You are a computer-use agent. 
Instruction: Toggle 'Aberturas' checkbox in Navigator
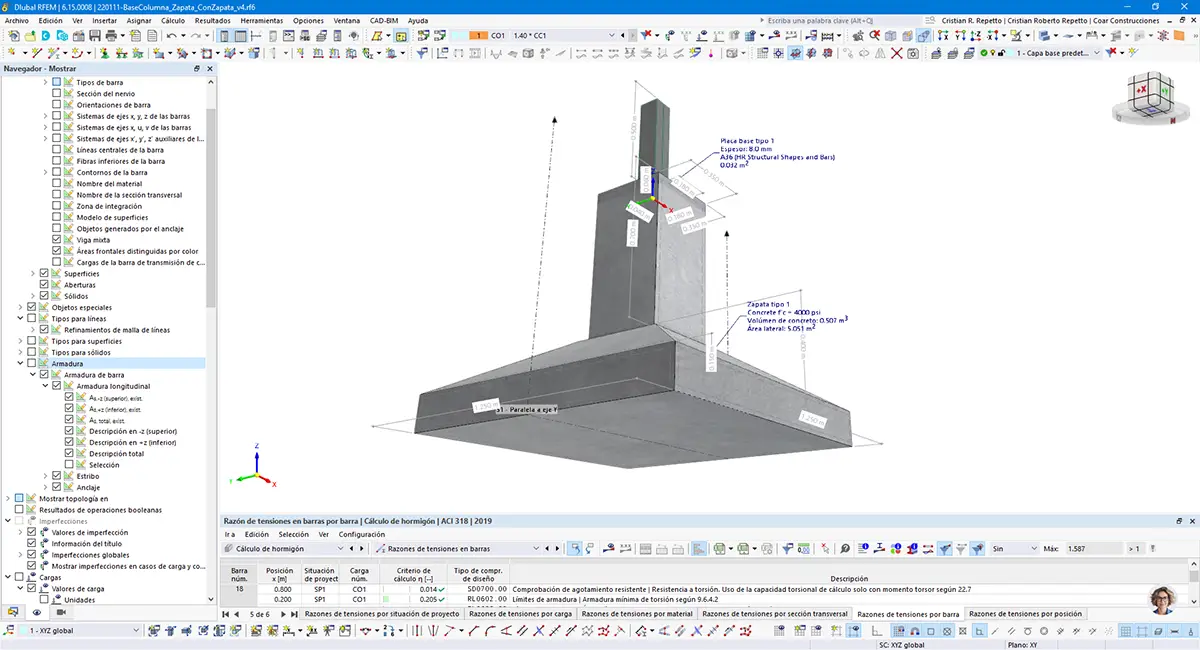tap(44, 285)
